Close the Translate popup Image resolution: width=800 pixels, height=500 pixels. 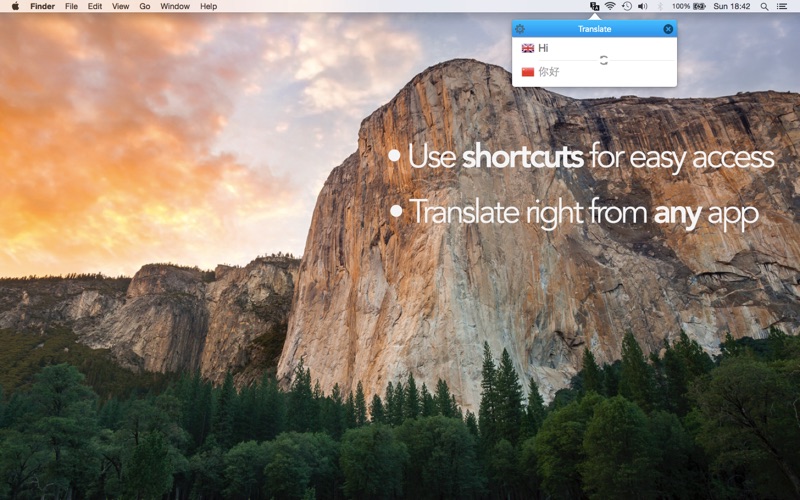(x=668, y=29)
